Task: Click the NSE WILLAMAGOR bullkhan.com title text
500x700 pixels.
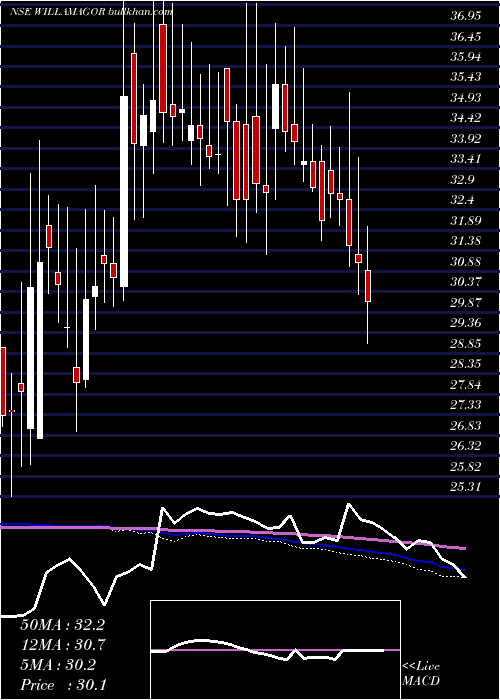Action: [x=91, y=12]
